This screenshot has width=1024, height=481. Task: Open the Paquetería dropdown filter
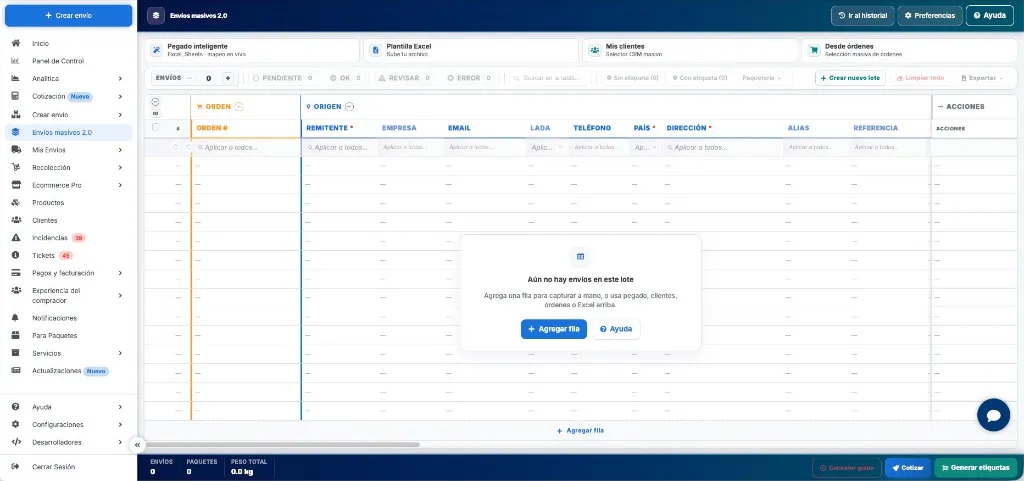(x=761, y=78)
